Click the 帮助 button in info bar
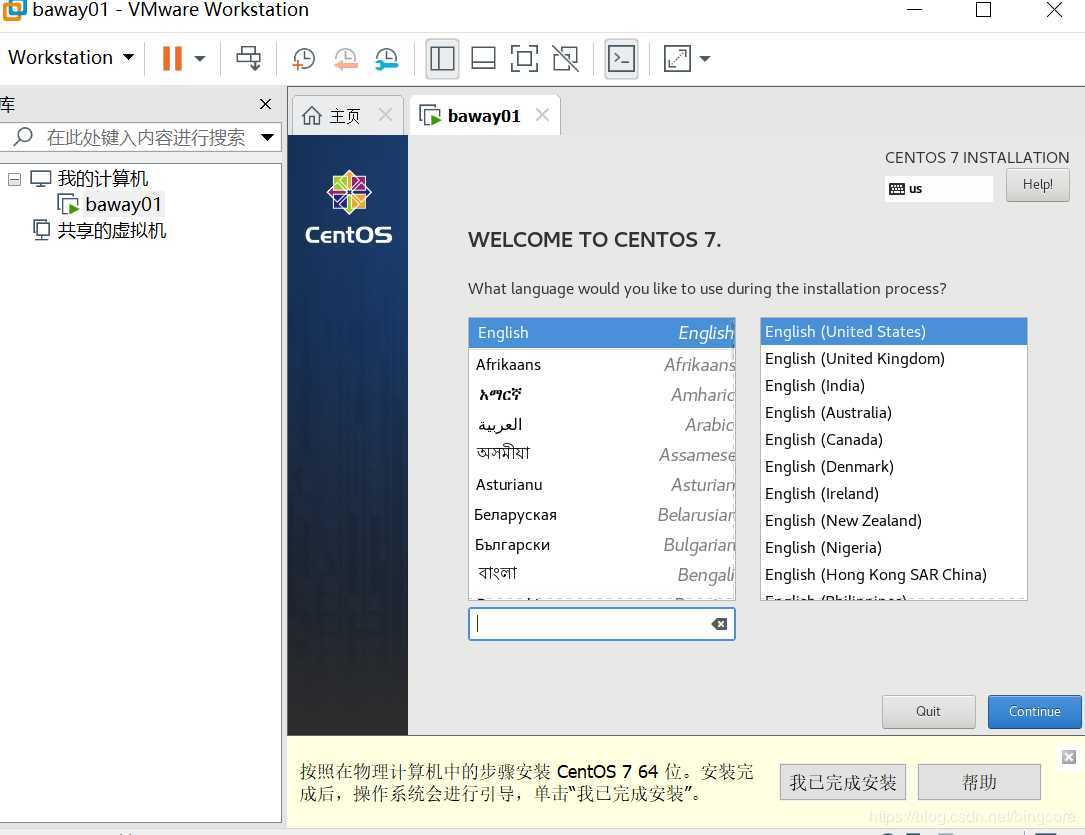The height and width of the screenshot is (835, 1085). (978, 782)
